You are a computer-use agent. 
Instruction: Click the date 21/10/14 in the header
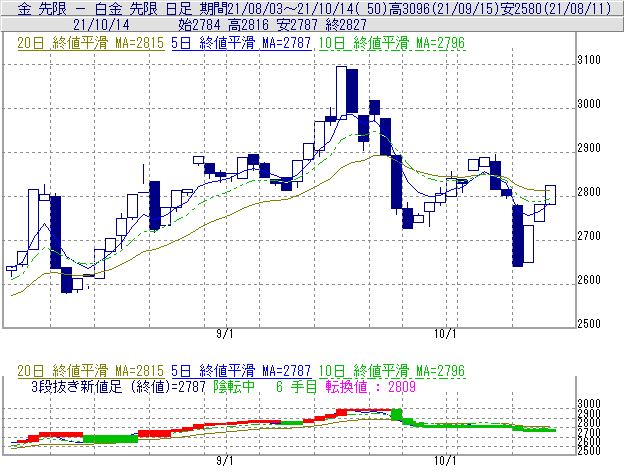(x=101, y=25)
